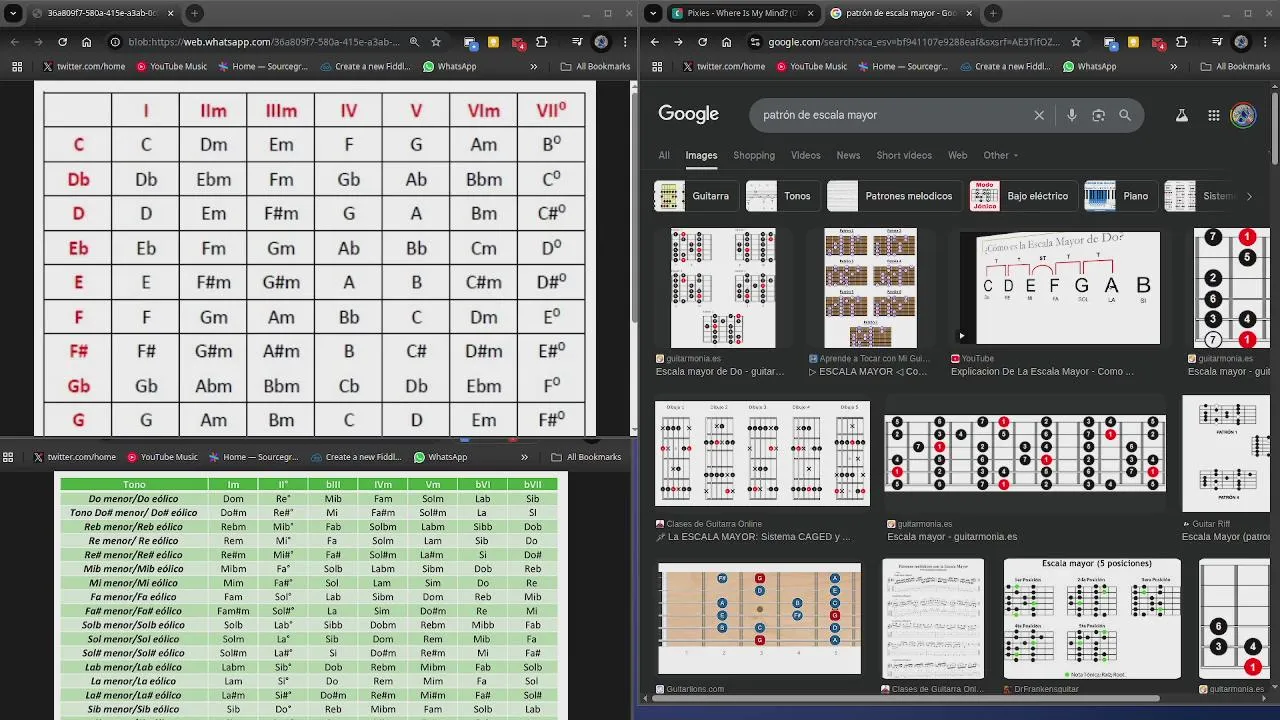Switch to the Short videos tab
This screenshot has height=720, width=1280.
coord(904,155)
